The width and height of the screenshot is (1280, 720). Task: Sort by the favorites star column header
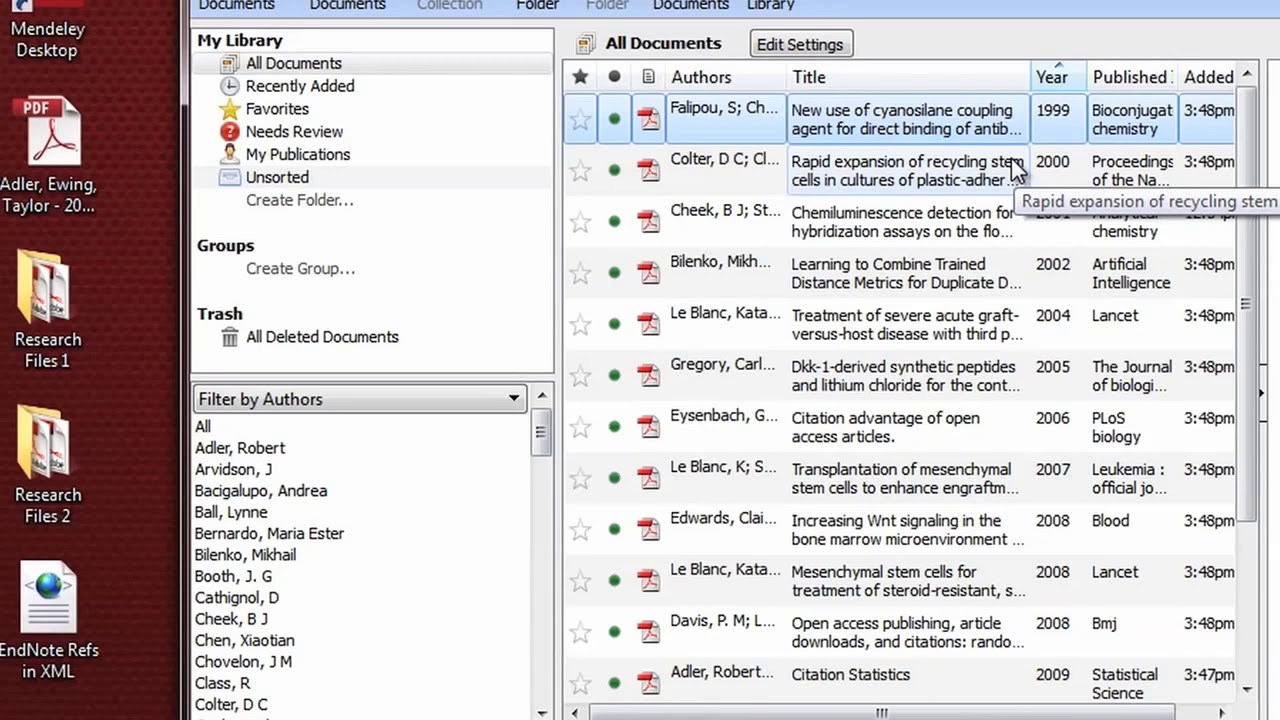[x=580, y=77]
